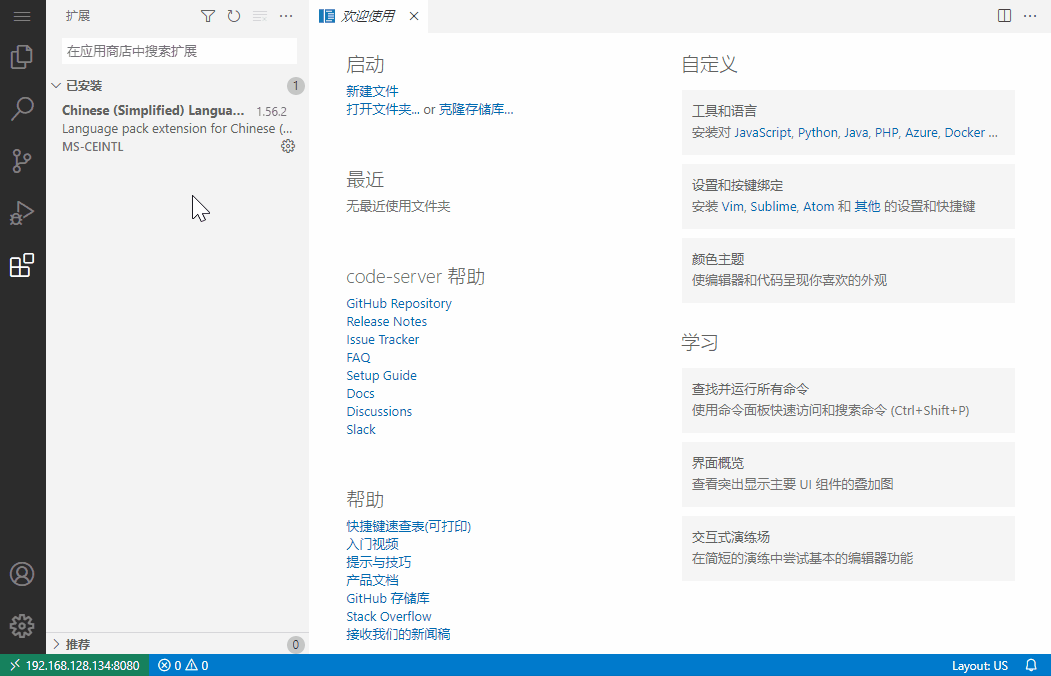
Task: Open the gear on the Chinese language pack
Action: click(x=288, y=146)
